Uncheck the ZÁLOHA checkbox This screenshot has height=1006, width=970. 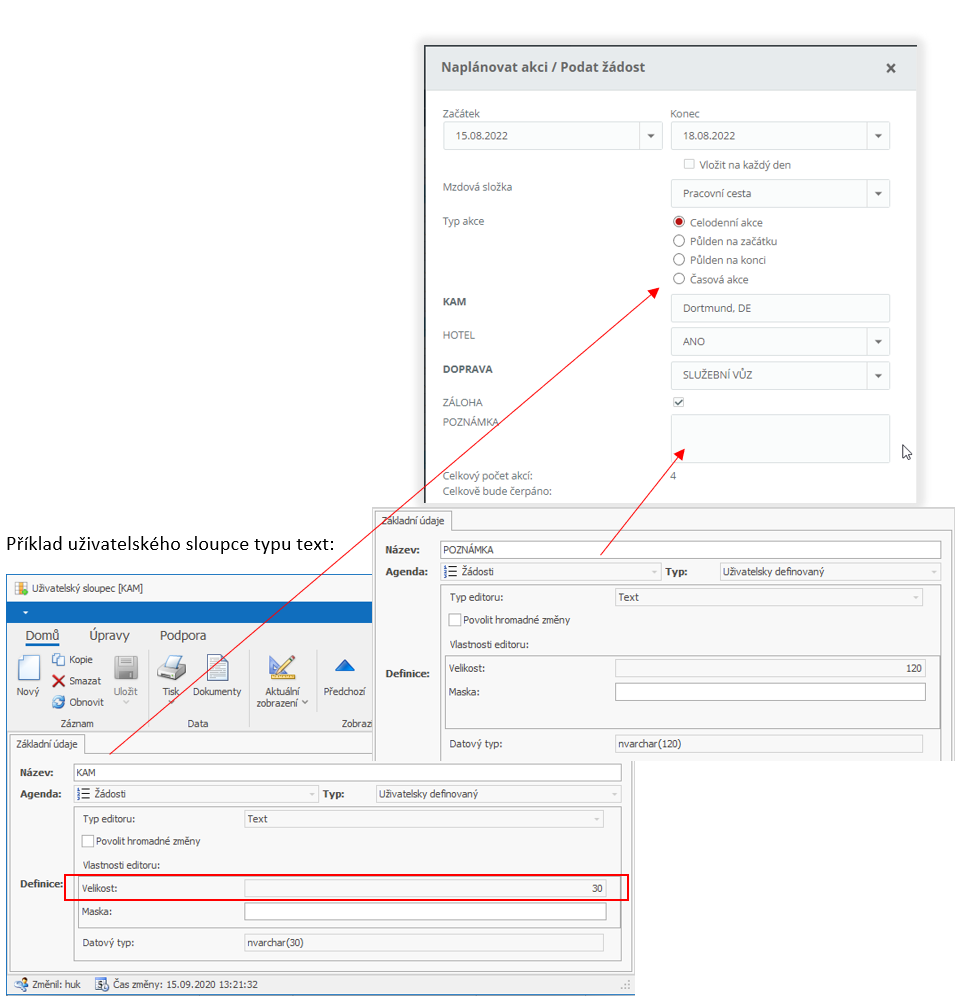[x=679, y=402]
